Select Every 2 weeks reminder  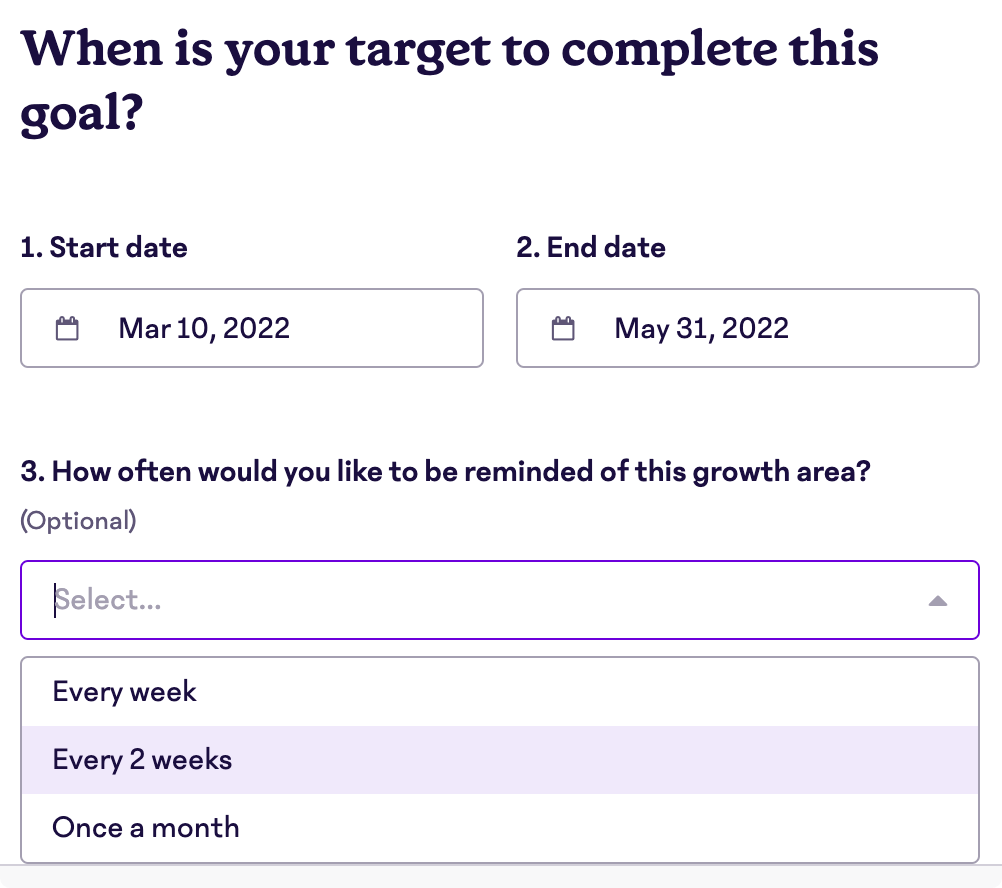tap(500, 760)
